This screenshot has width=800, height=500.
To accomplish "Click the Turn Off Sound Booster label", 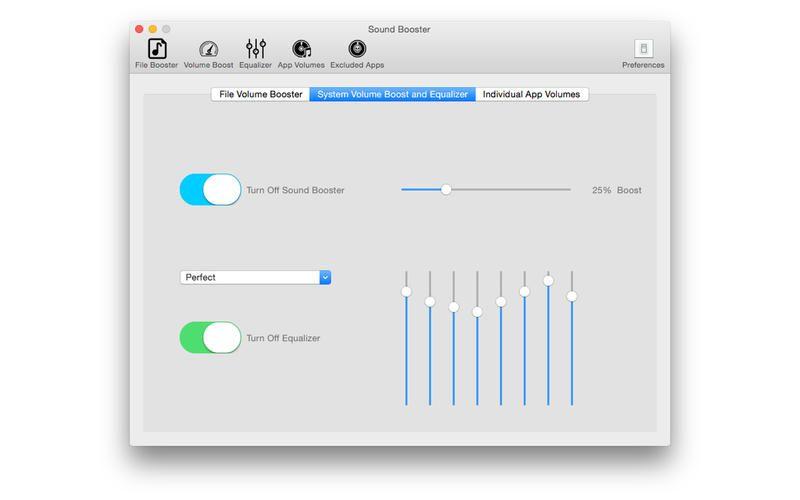I will click(x=295, y=190).
